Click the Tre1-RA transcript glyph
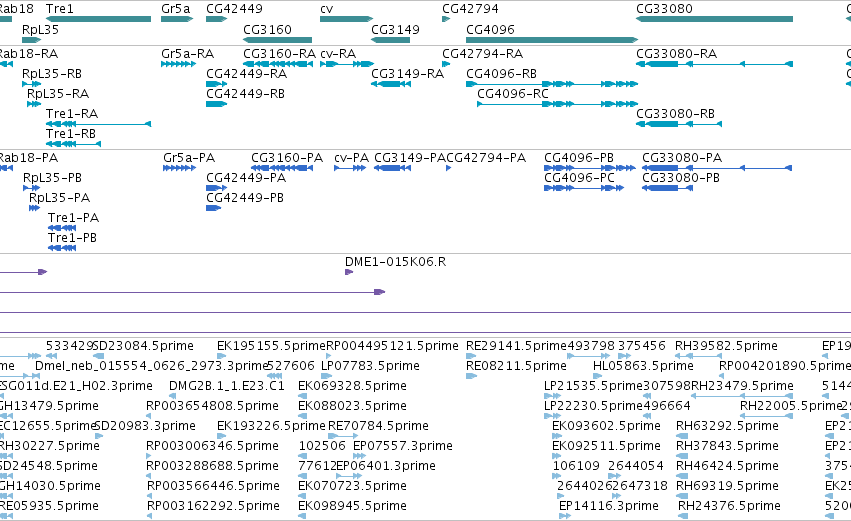The image size is (851, 521). pyautogui.click(x=98, y=124)
